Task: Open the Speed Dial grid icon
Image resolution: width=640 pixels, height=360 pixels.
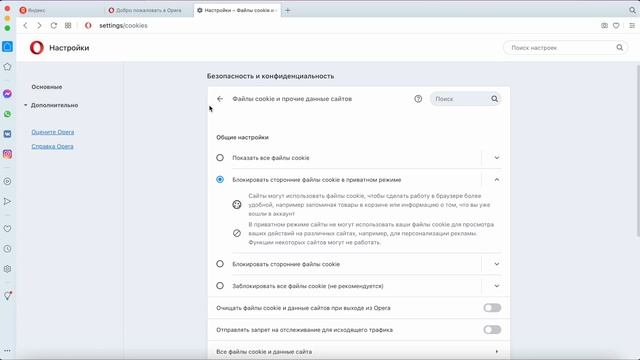Action: point(68,25)
